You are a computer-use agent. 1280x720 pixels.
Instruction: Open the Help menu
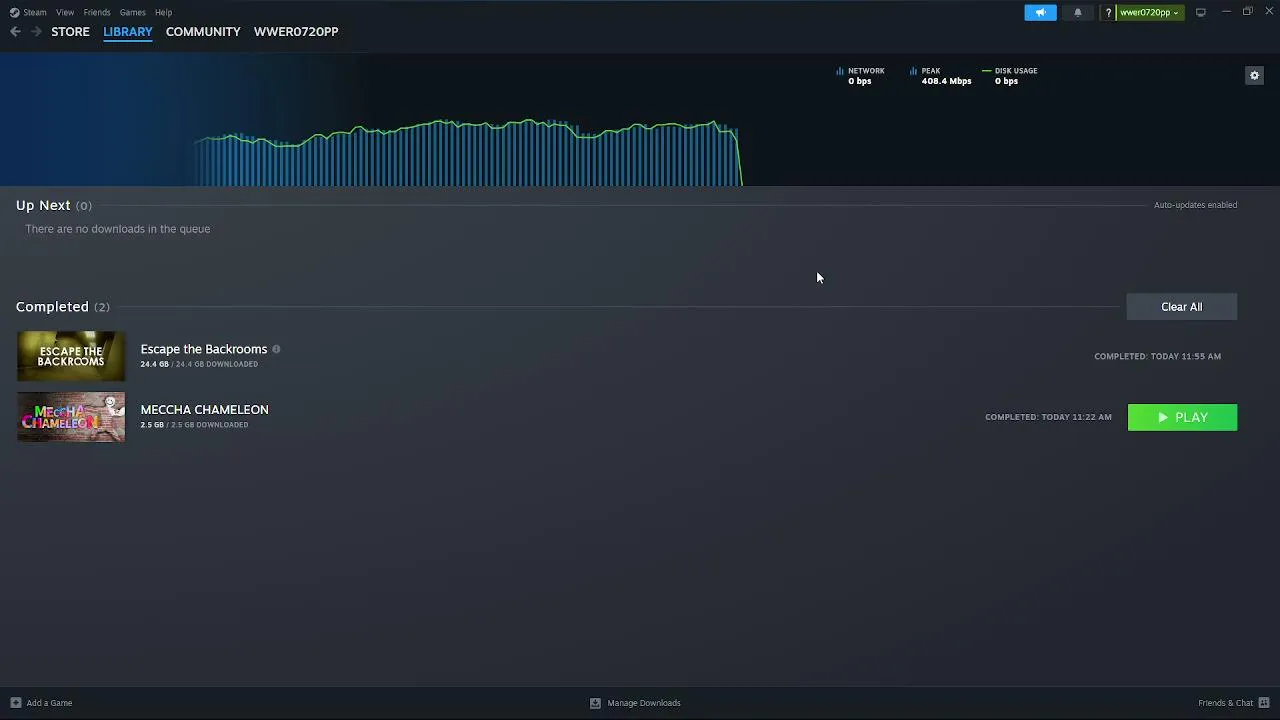(163, 12)
